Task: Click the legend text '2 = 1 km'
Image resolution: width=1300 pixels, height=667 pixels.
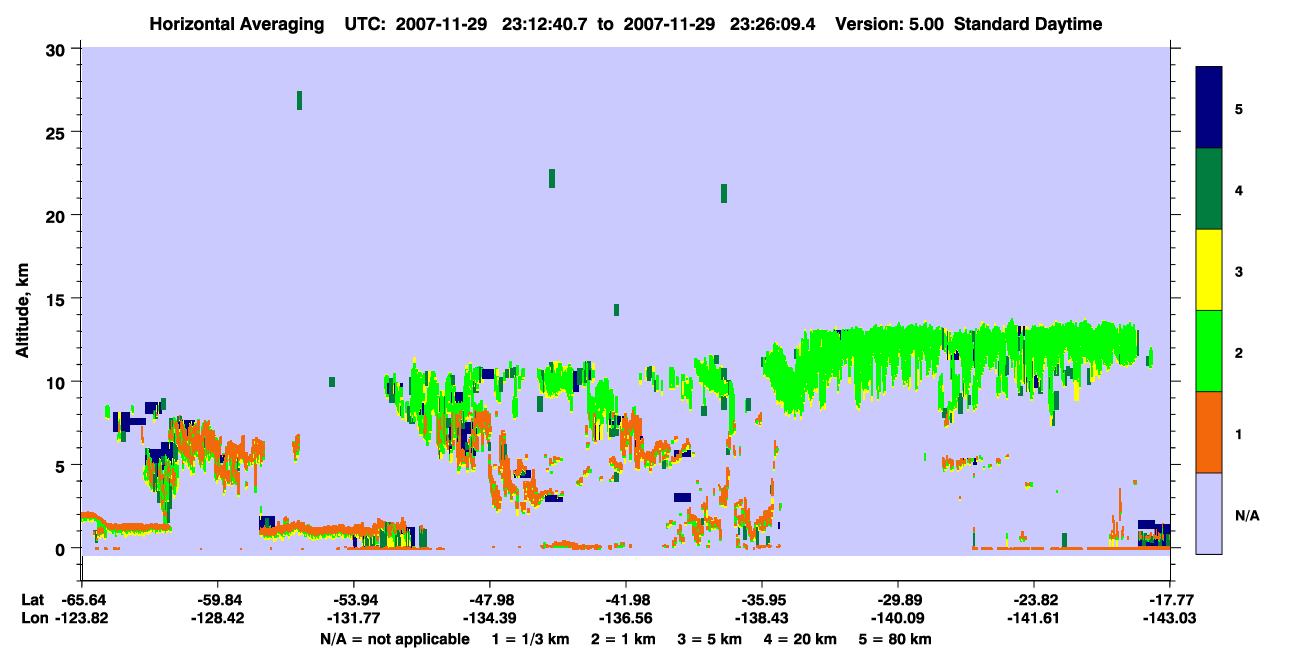Action: click(623, 639)
